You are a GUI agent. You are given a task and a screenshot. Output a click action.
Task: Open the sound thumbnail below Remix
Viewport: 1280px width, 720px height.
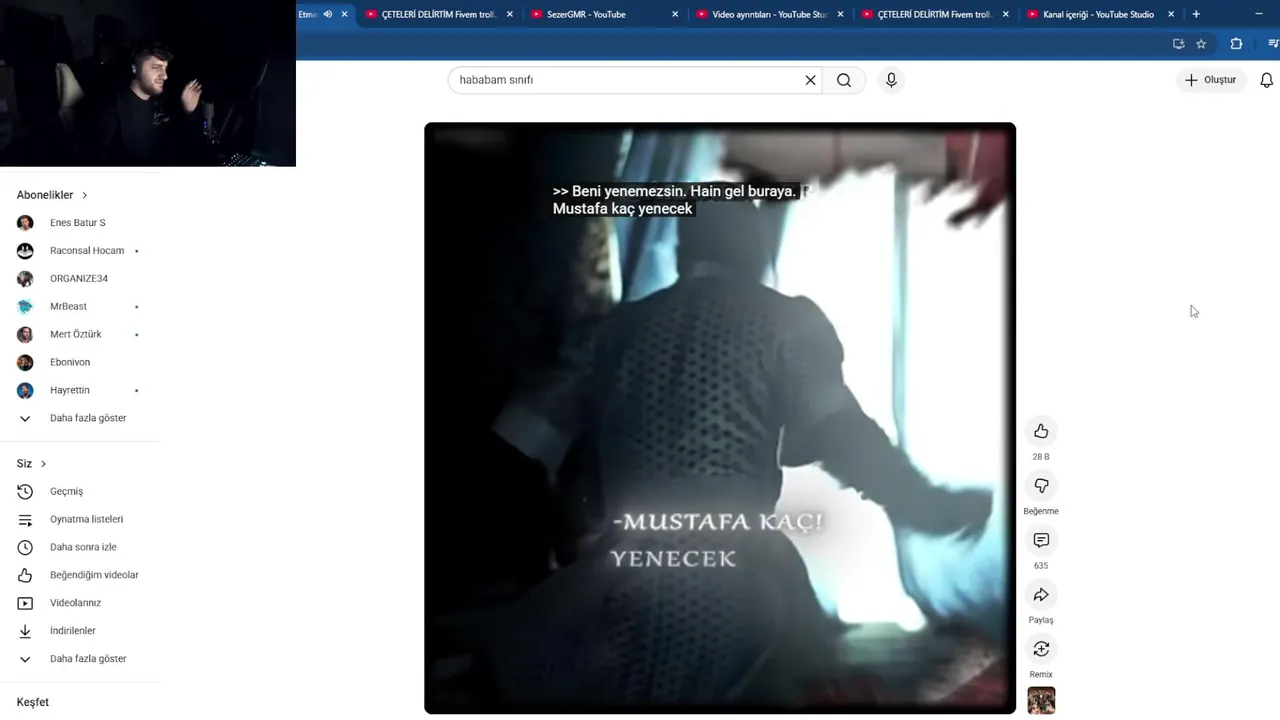1041,700
